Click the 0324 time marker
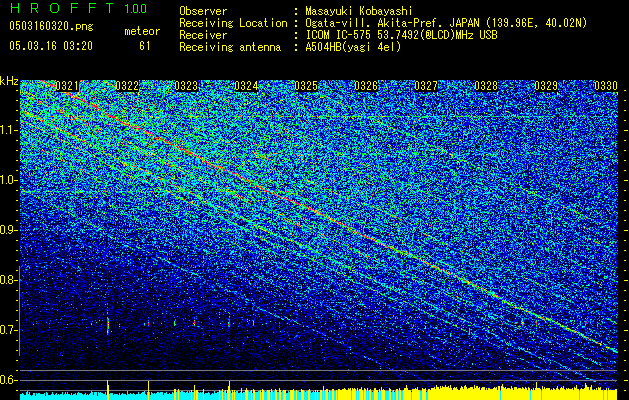Screen dimensions: 629x400 click(x=246, y=86)
